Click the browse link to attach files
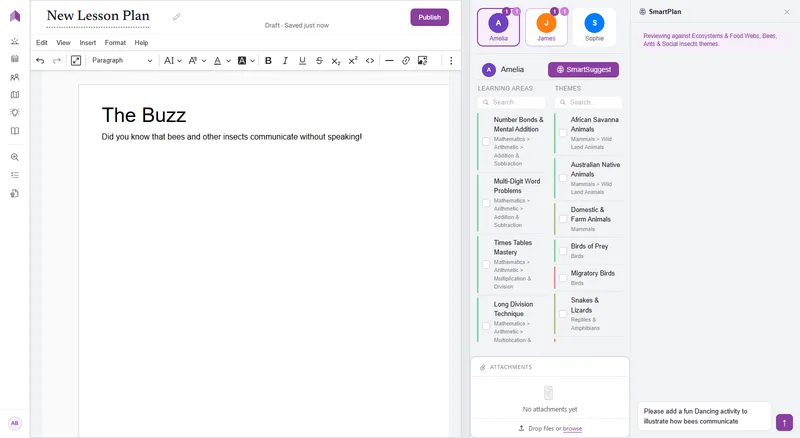800x438 pixels. [572, 428]
